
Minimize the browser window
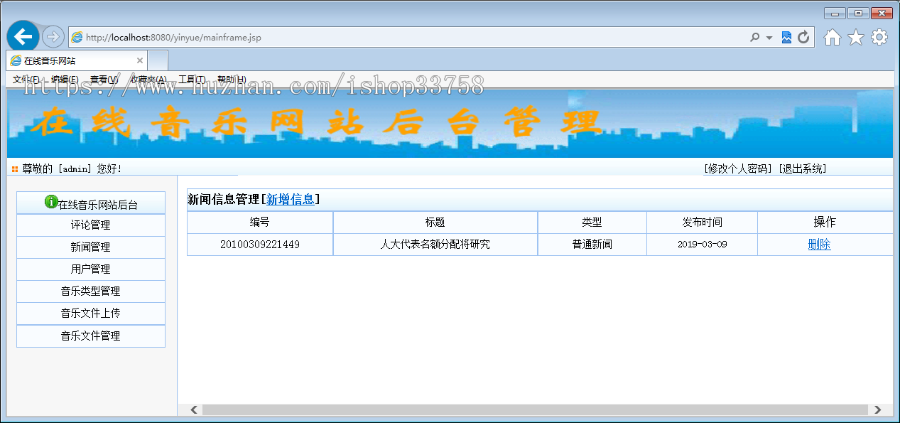(835, 13)
